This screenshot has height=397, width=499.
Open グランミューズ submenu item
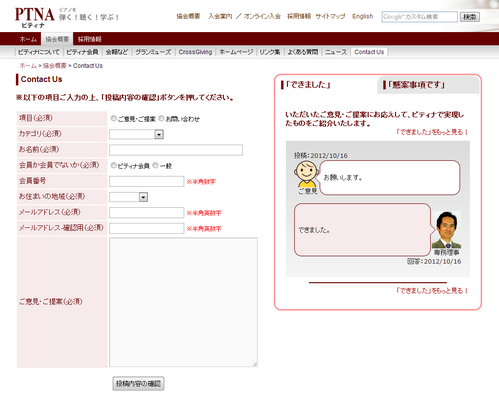pyautogui.click(x=153, y=52)
